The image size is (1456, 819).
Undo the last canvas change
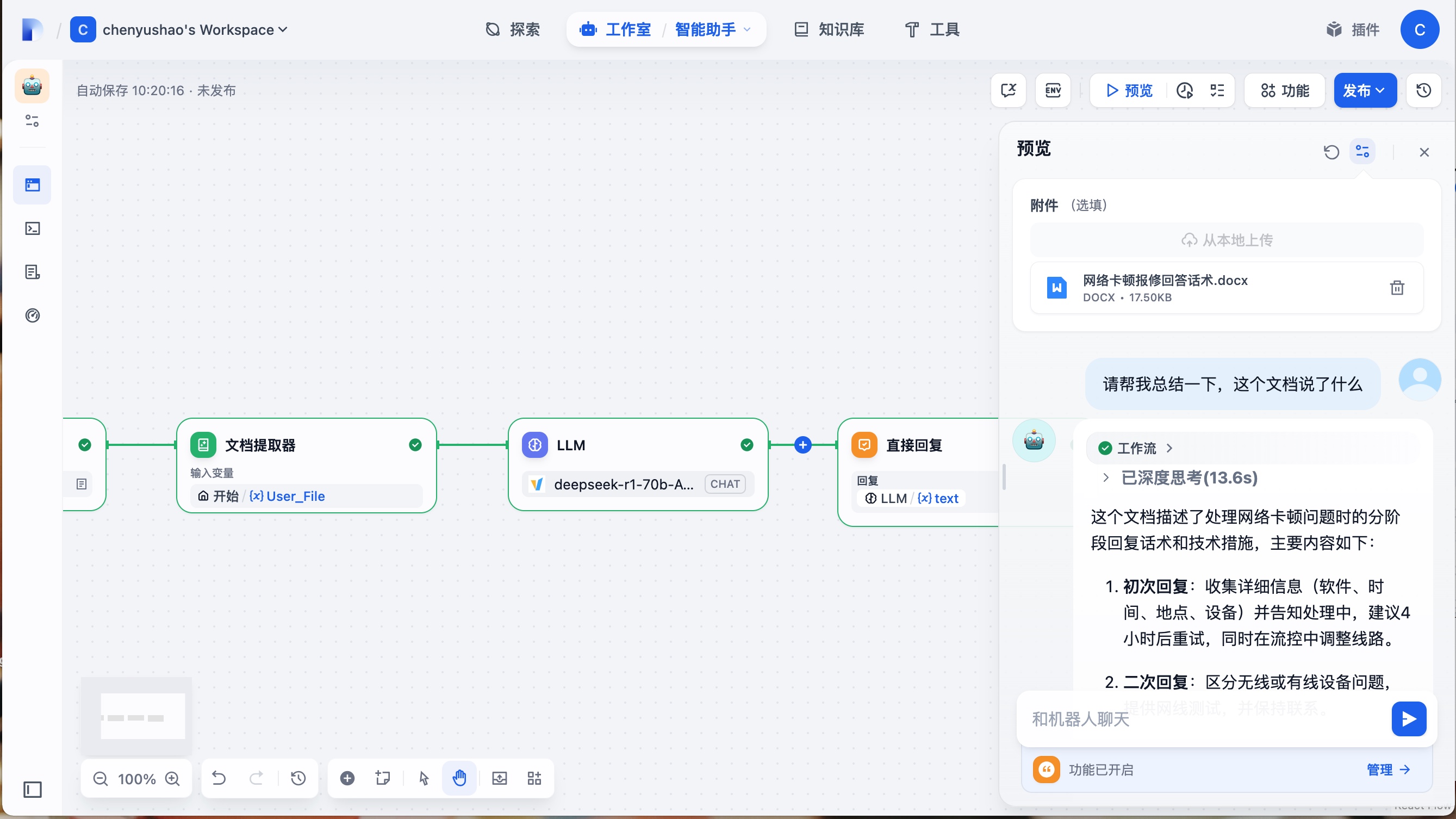pyautogui.click(x=218, y=779)
